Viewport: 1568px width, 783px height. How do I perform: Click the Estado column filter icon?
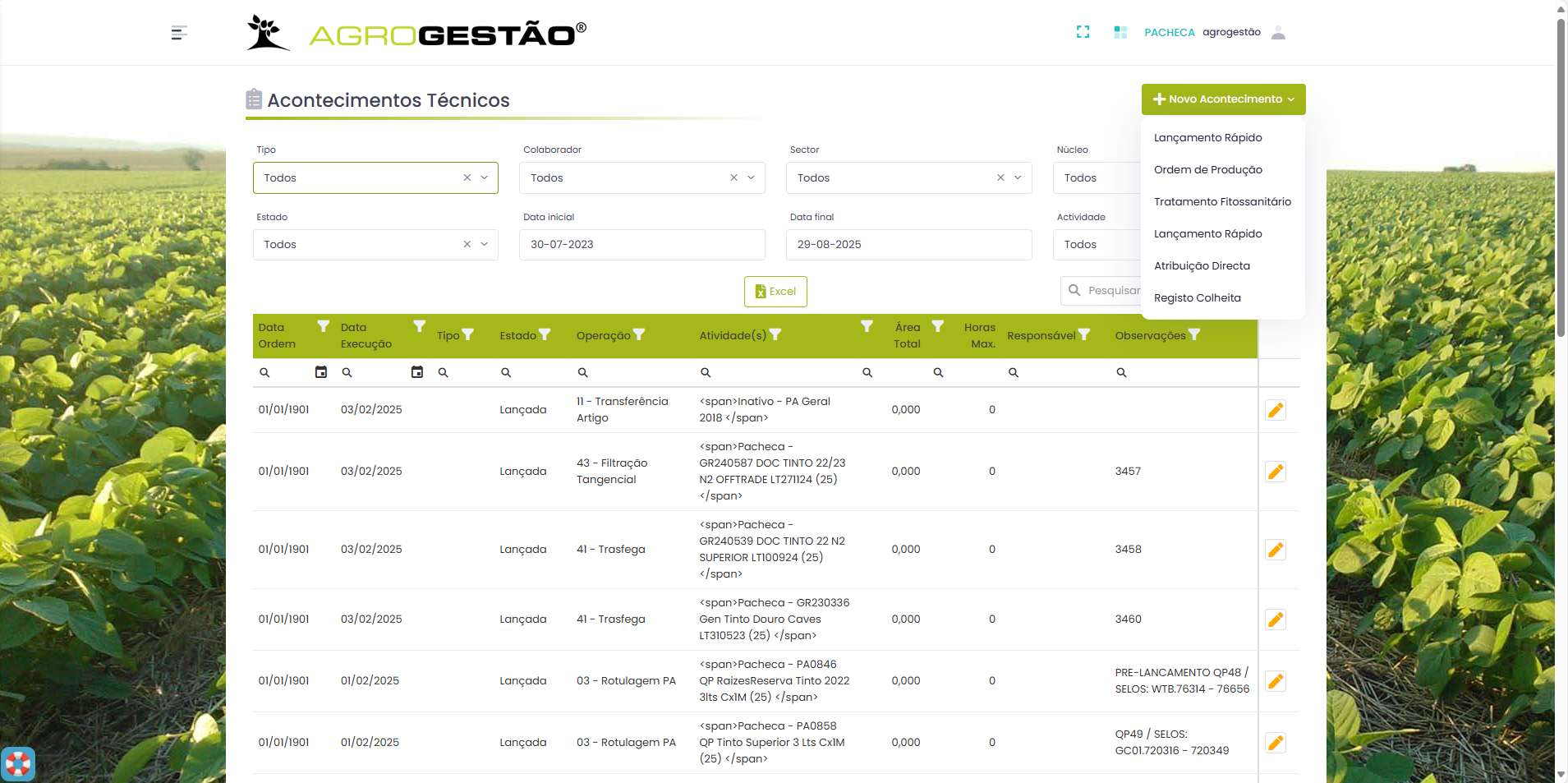click(545, 335)
